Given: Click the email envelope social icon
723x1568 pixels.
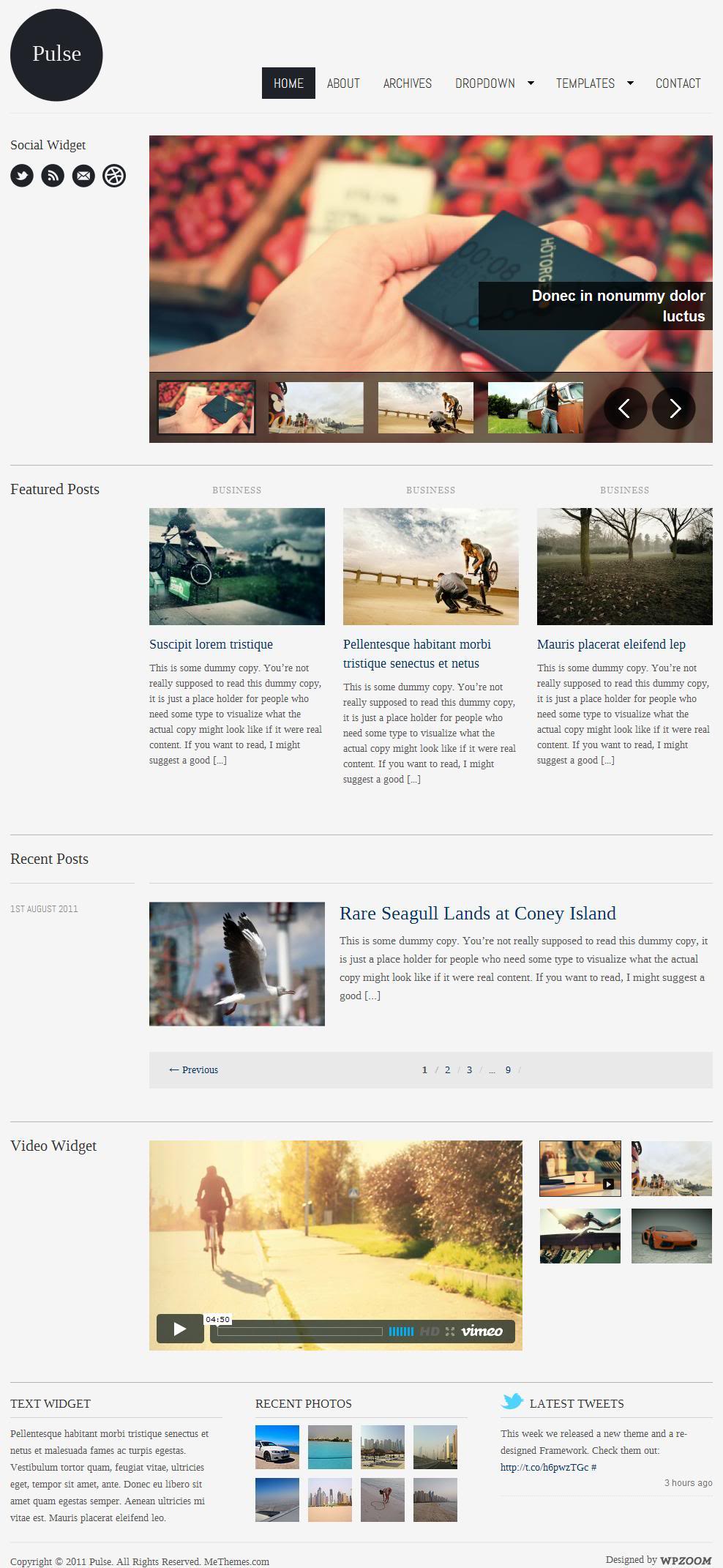Looking at the screenshot, I should point(83,176).
